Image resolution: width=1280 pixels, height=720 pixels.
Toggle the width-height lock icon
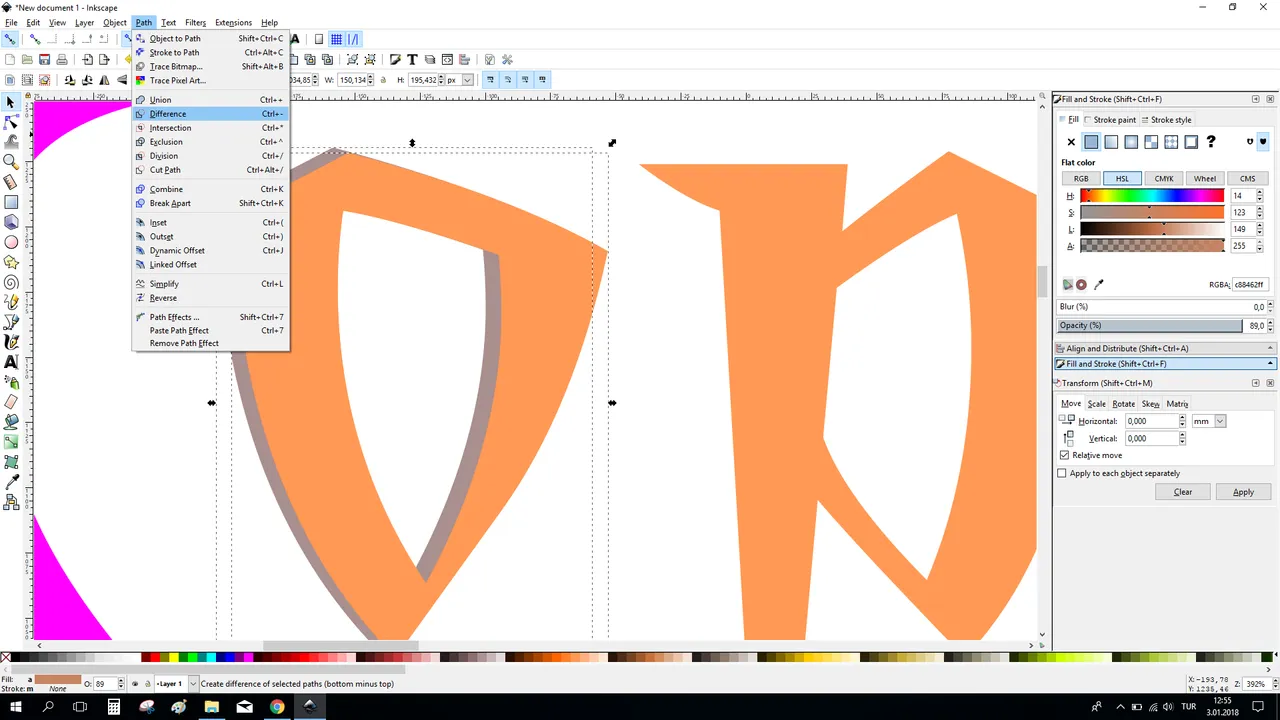coord(384,80)
